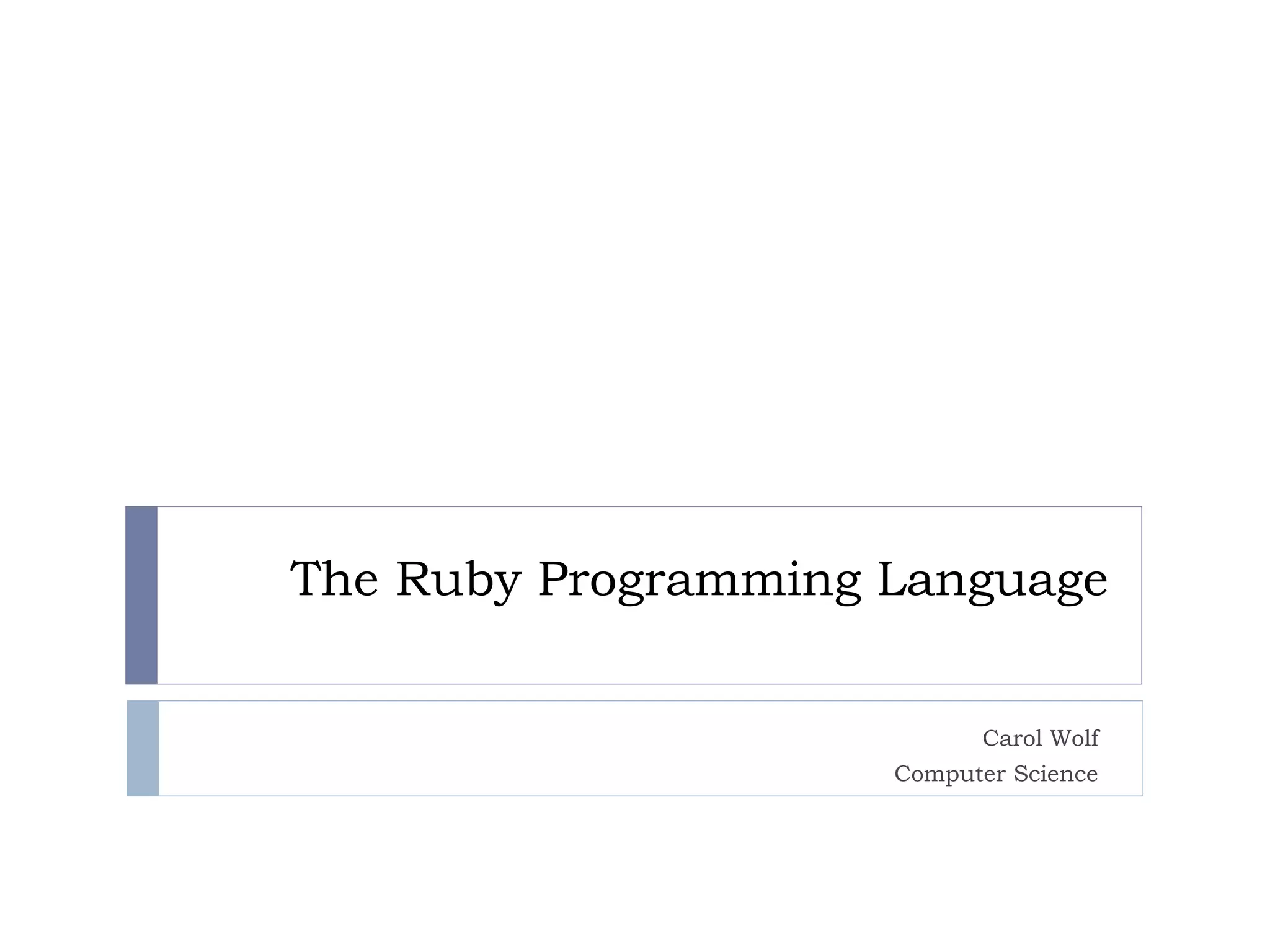Click the word "Computer" in the subtitle

[x=949, y=773]
